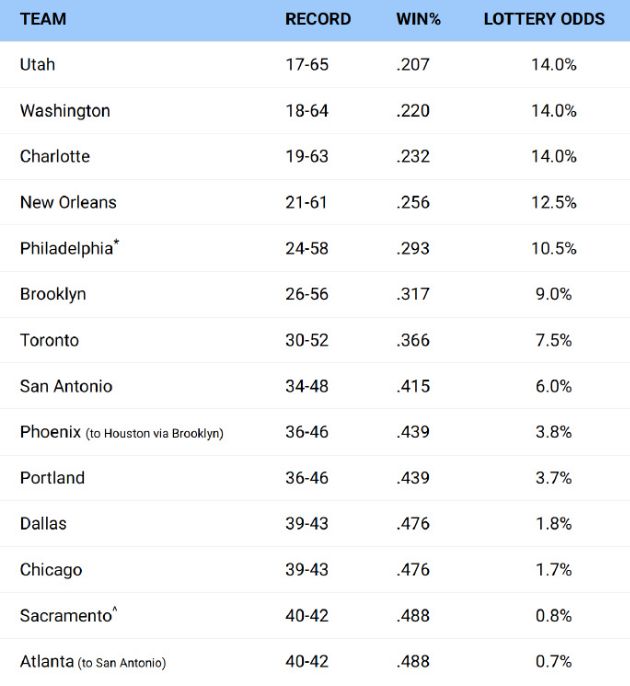This screenshot has width=630, height=686.
Task: Click Utah's 14.0% lottery odds
Action: [x=554, y=65]
